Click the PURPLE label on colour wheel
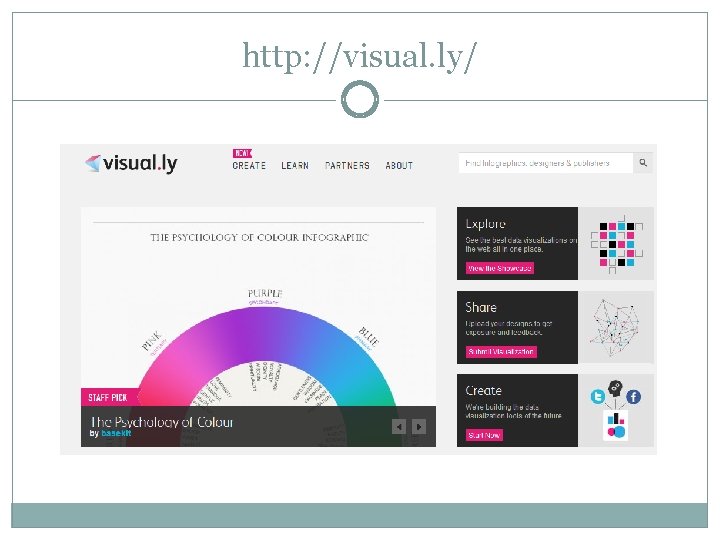 pyautogui.click(x=265, y=293)
